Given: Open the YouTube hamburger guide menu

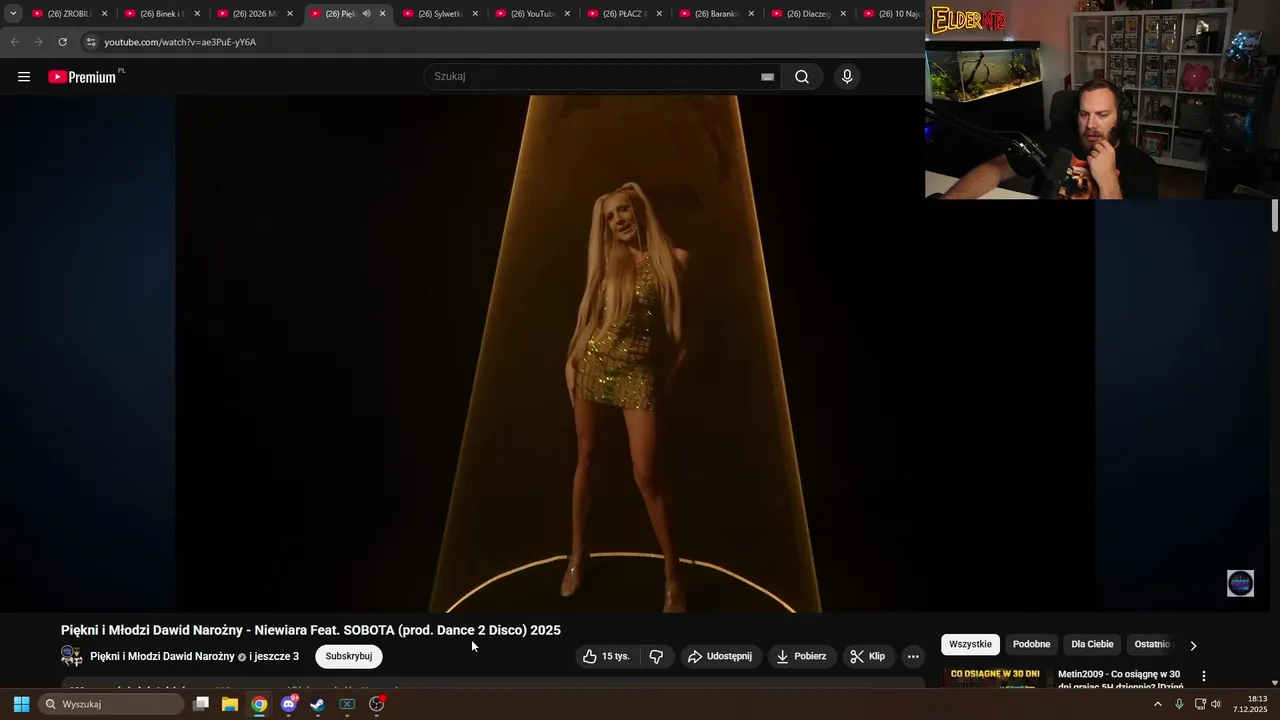Looking at the screenshot, I should [24, 77].
